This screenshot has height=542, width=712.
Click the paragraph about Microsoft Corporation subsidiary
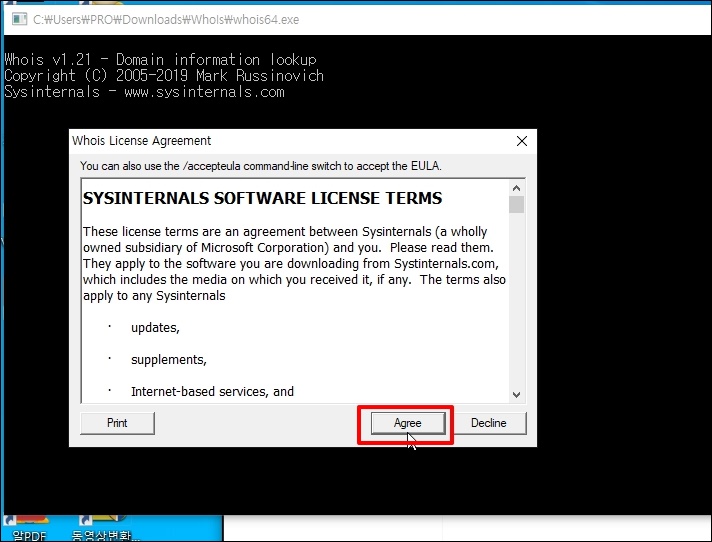[294, 264]
